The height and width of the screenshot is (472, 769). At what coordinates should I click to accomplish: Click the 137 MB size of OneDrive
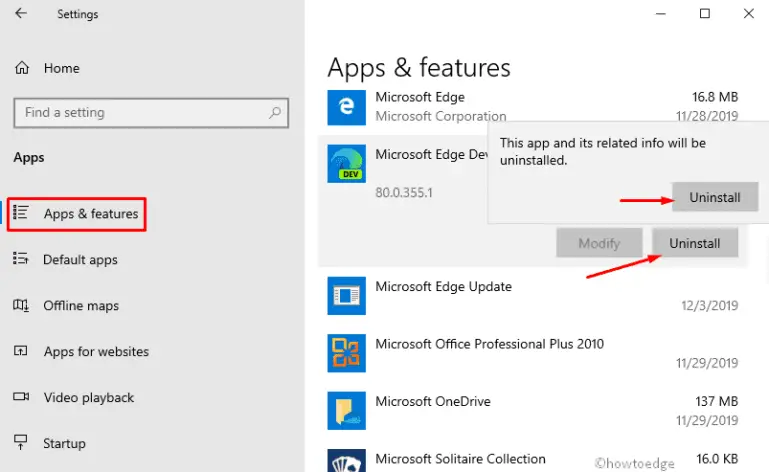coord(716,401)
